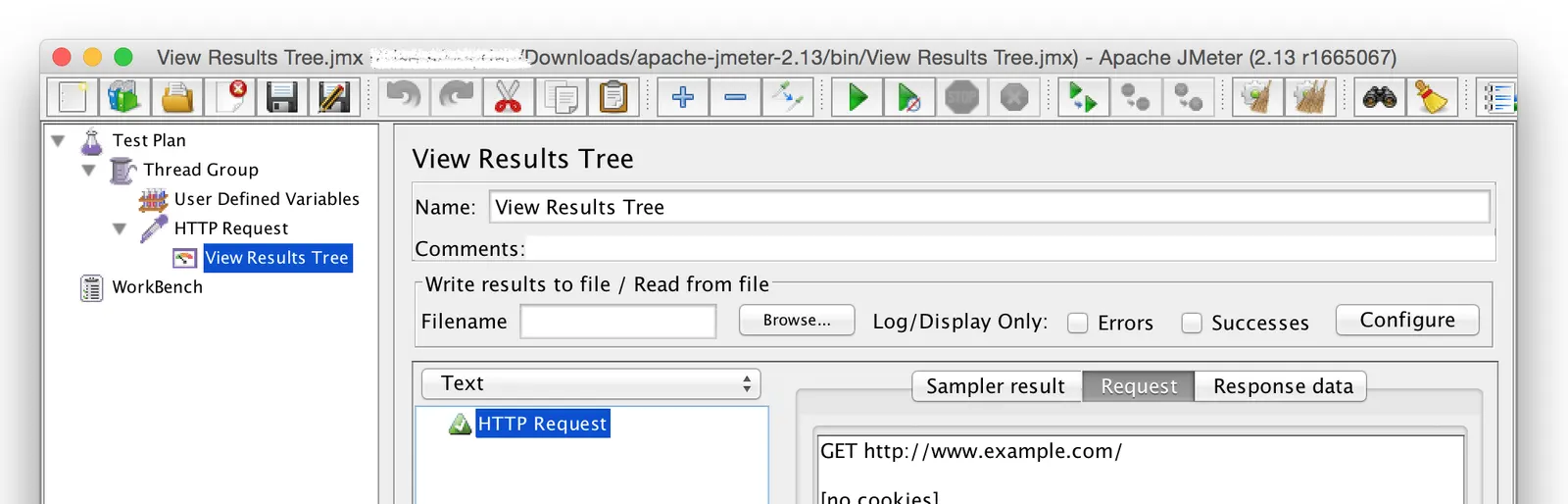Select HTTP Request result in results list

pyautogui.click(x=543, y=424)
